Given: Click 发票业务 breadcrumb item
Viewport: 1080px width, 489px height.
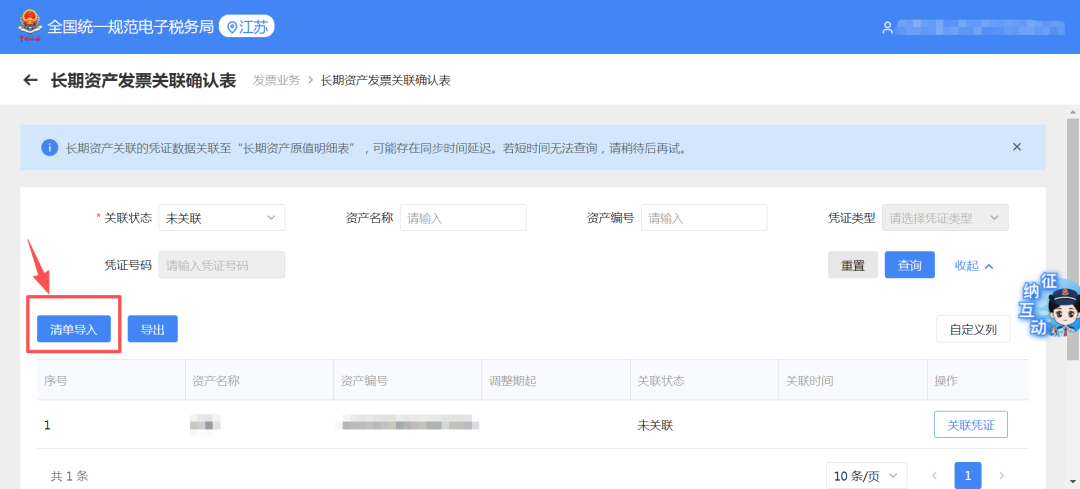Looking at the screenshot, I should (276, 80).
